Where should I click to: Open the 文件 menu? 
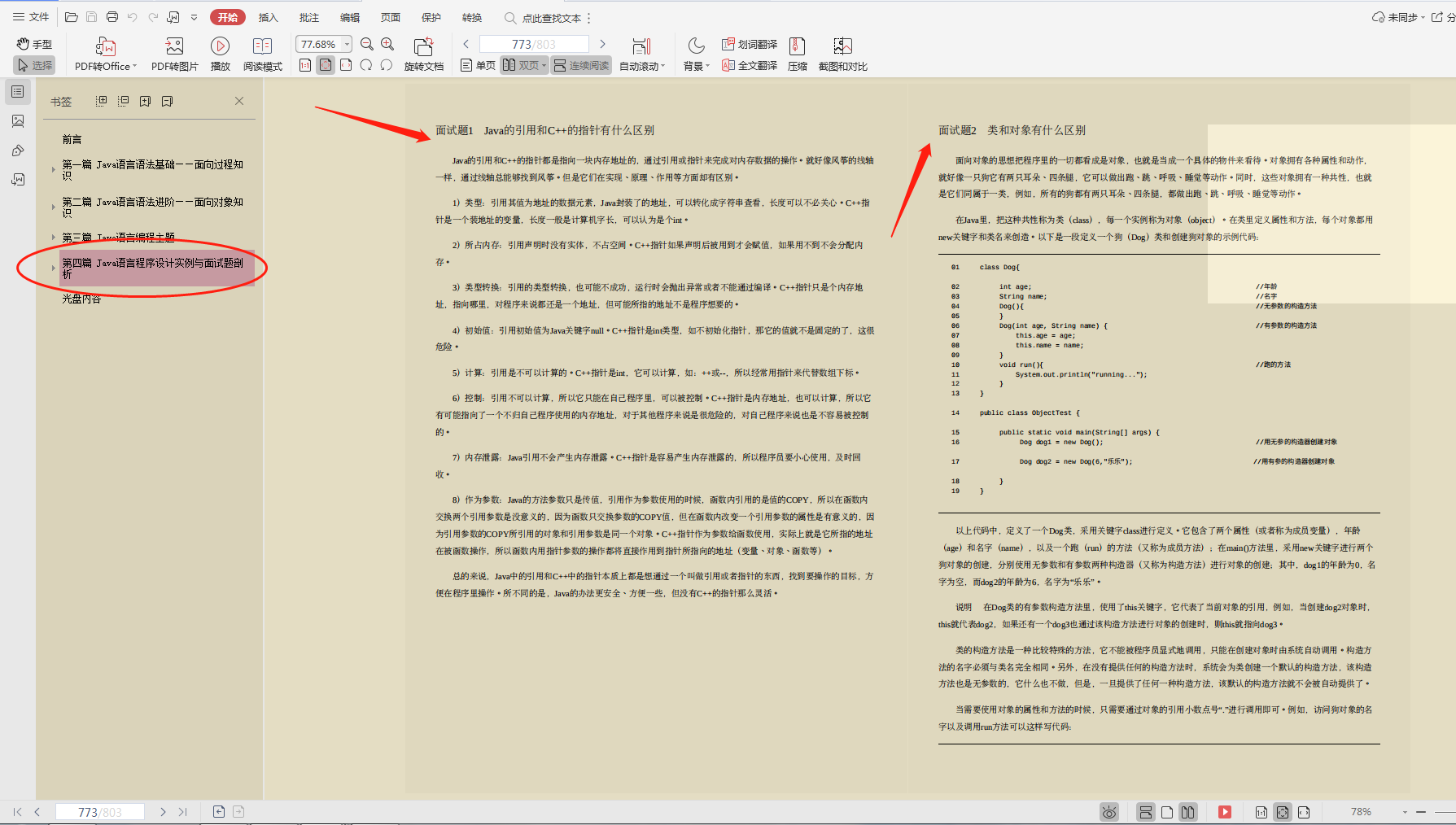[31, 17]
